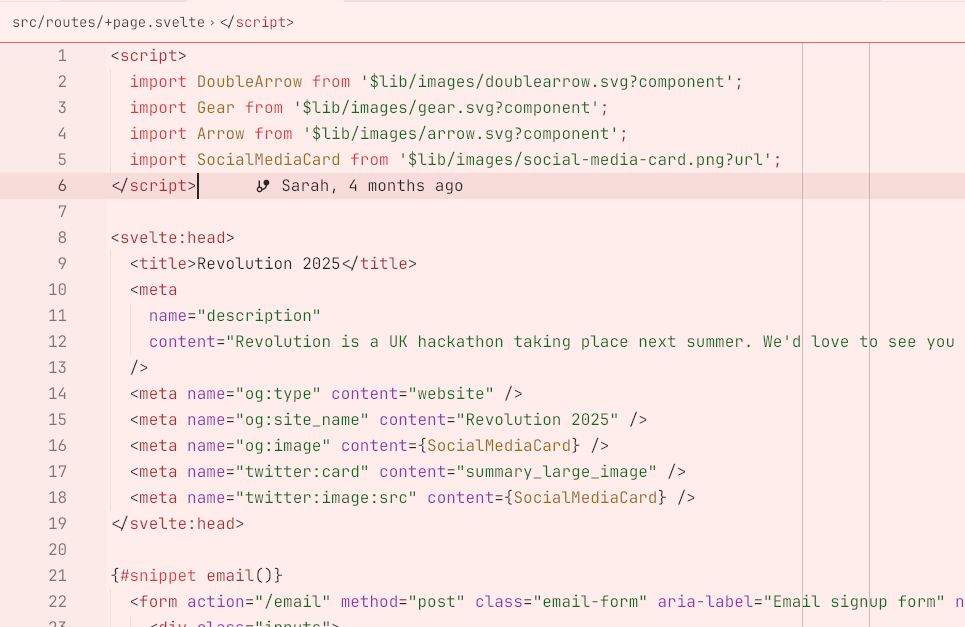965x627 pixels.
Task: Click the "og:type" attribute value
Action: [278, 394]
